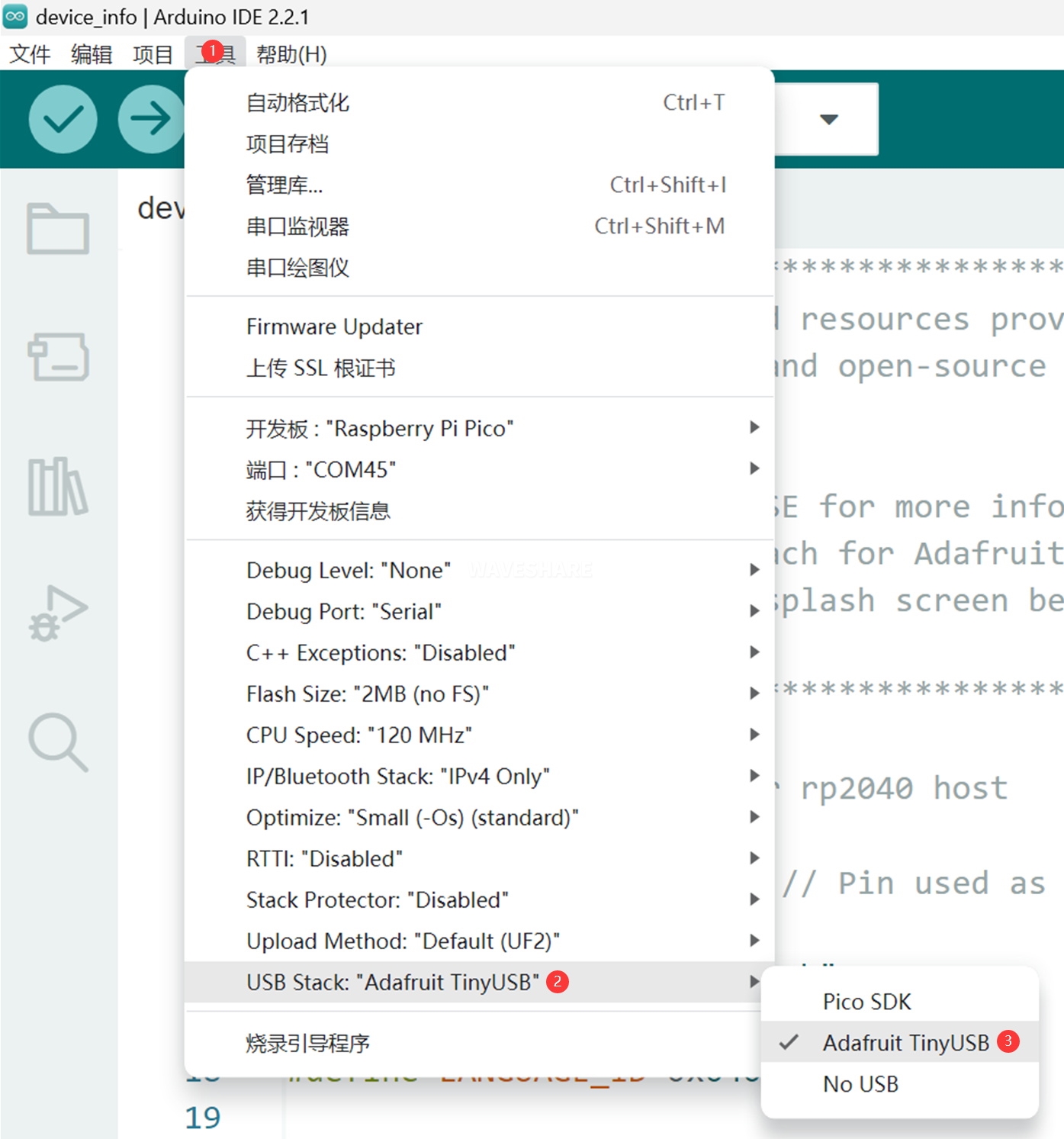Screen dimensions: 1064x1139
Task: Select 上传 SSL 根证书 menu entry
Action: pyautogui.click(x=480, y=368)
